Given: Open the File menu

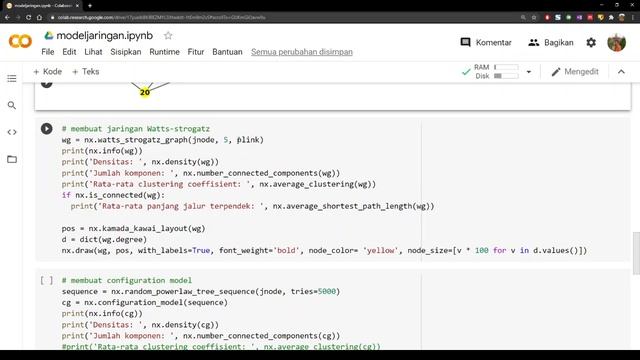Looking at the screenshot, I should click(48, 52).
